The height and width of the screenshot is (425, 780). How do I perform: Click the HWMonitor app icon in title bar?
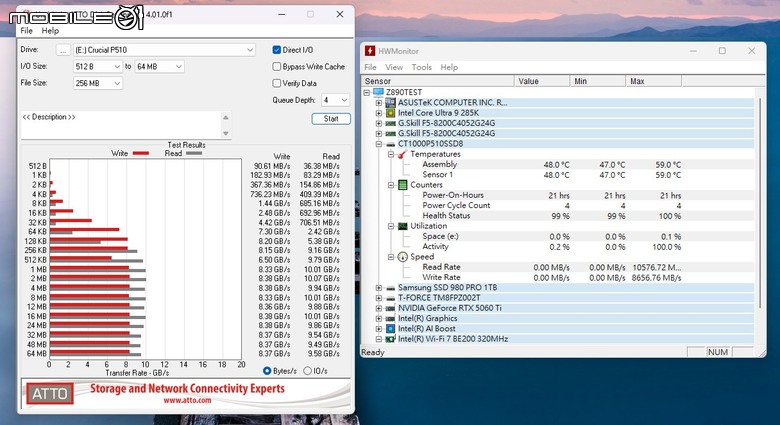(370, 51)
